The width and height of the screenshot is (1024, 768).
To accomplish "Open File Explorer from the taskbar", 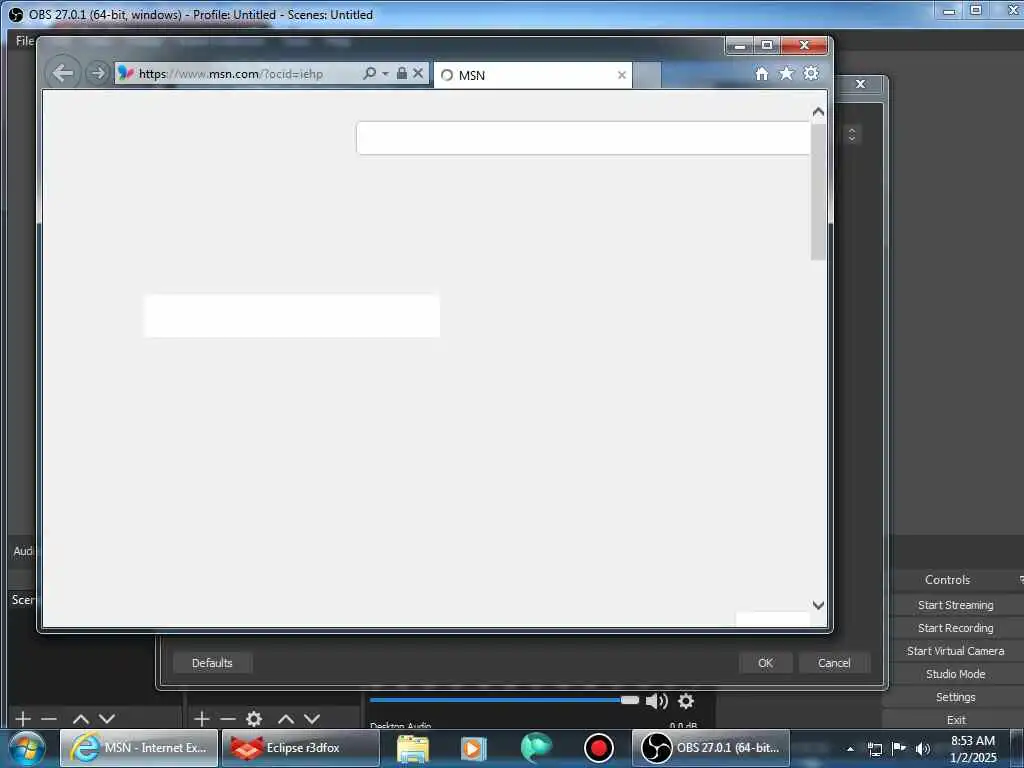I will point(413,748).
